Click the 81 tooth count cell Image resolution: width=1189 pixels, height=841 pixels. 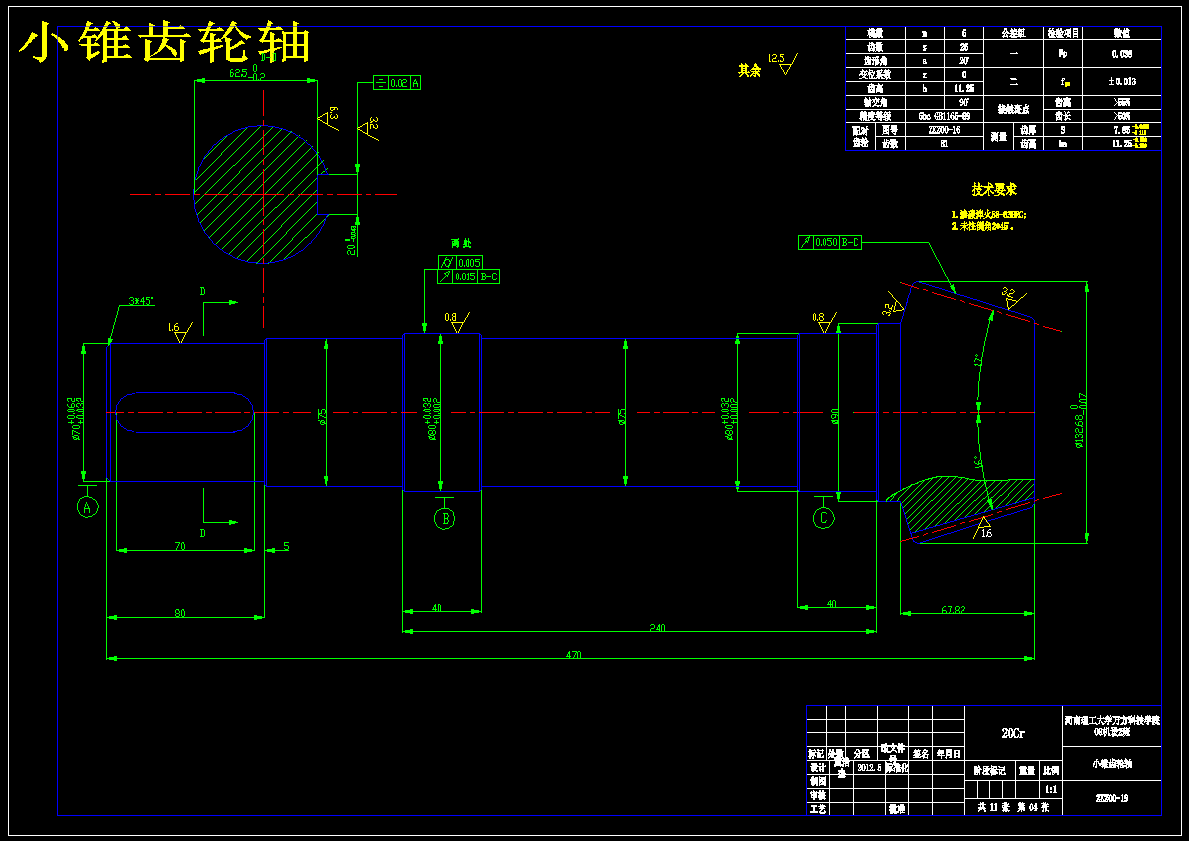click(x=944, y=143)
